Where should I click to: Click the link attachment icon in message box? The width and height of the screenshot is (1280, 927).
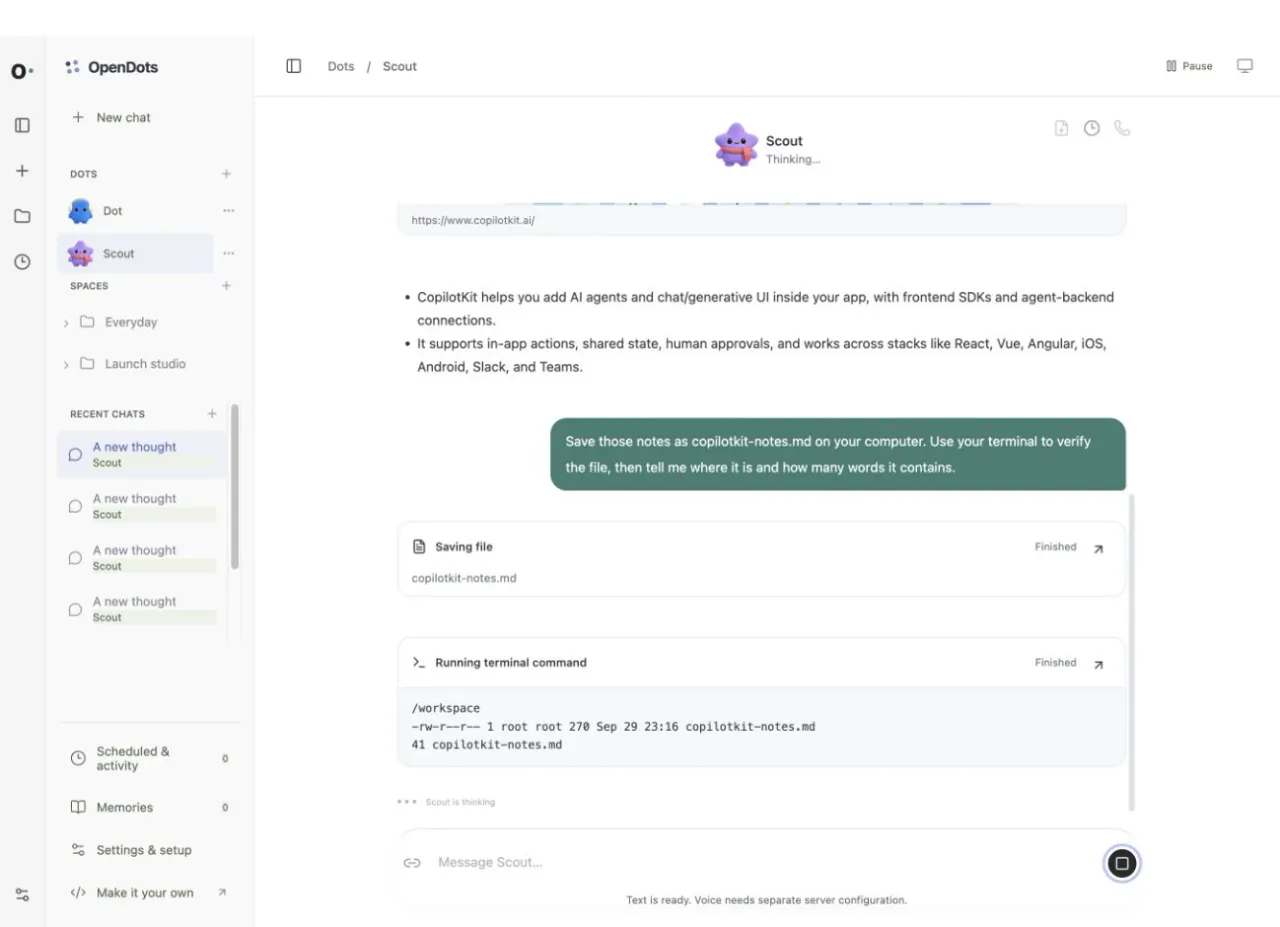(x=412, y=863)
